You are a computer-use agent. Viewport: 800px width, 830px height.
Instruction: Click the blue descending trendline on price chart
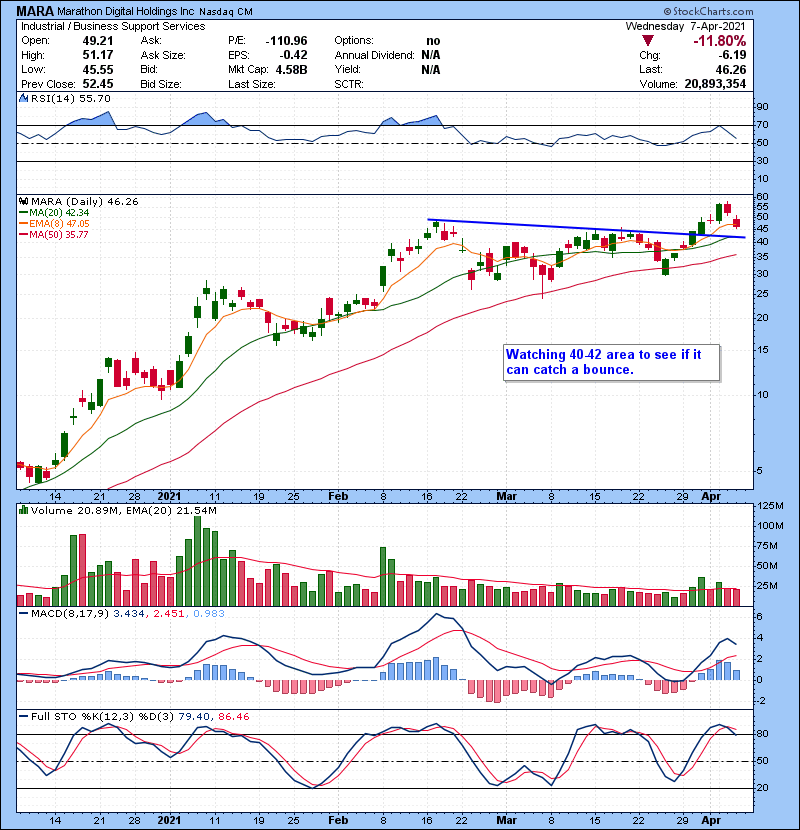[x=586, y=228]
